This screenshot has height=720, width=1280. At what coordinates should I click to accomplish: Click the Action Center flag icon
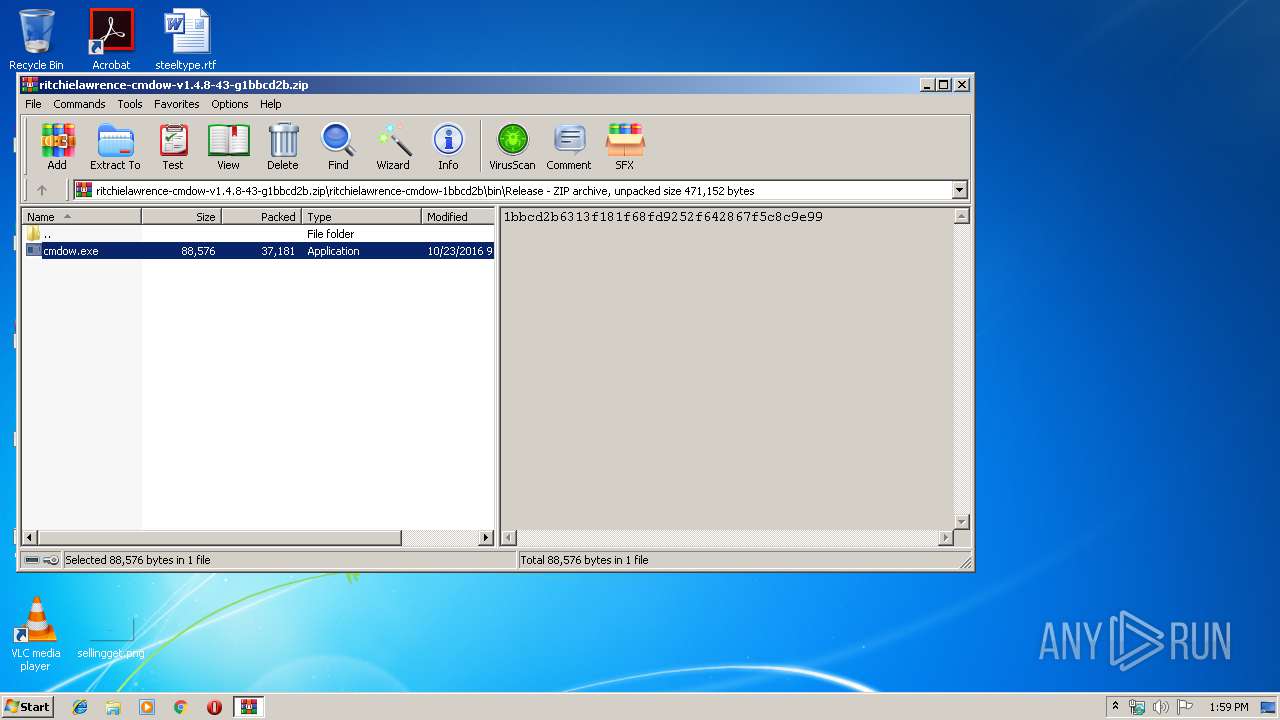(1185, 707)
